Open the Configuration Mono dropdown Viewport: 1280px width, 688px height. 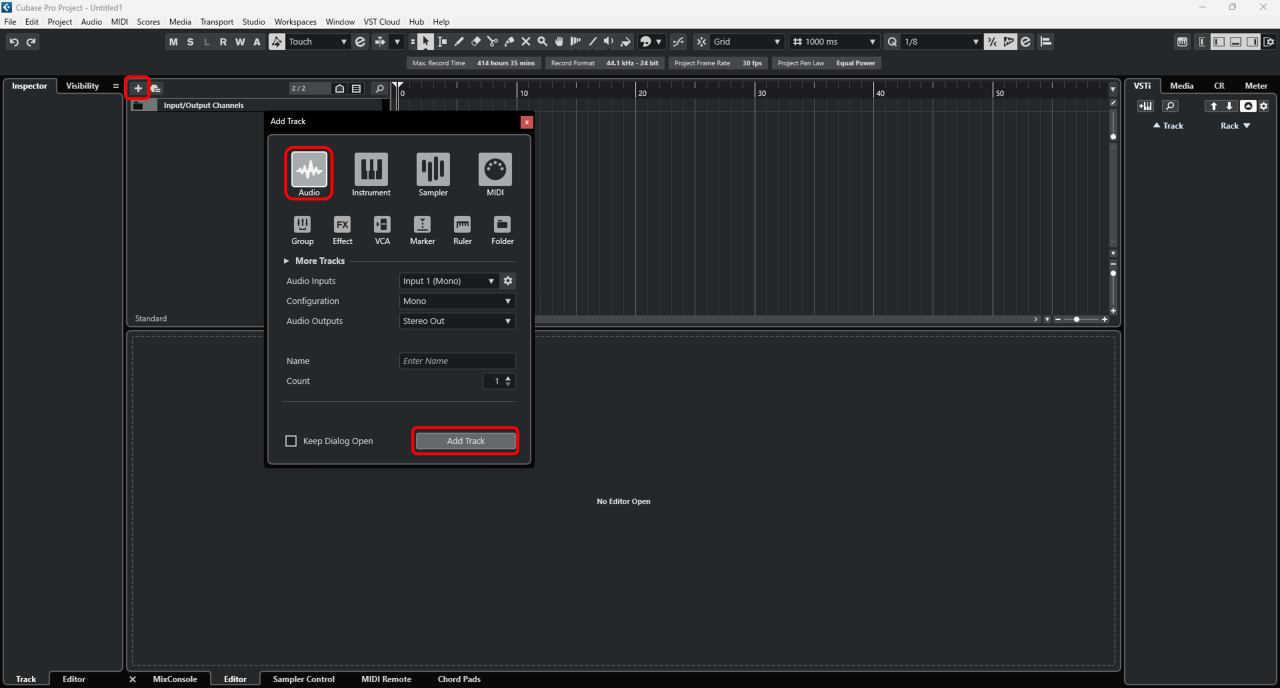click(x=457, y=301)
